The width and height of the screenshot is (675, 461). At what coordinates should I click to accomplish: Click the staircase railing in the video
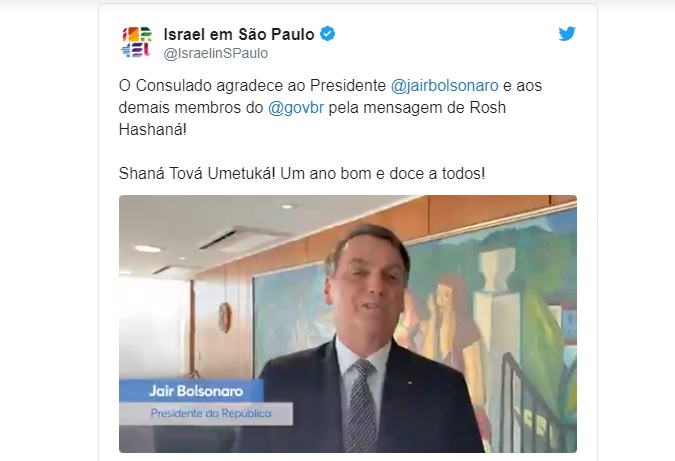coord(536,402)
